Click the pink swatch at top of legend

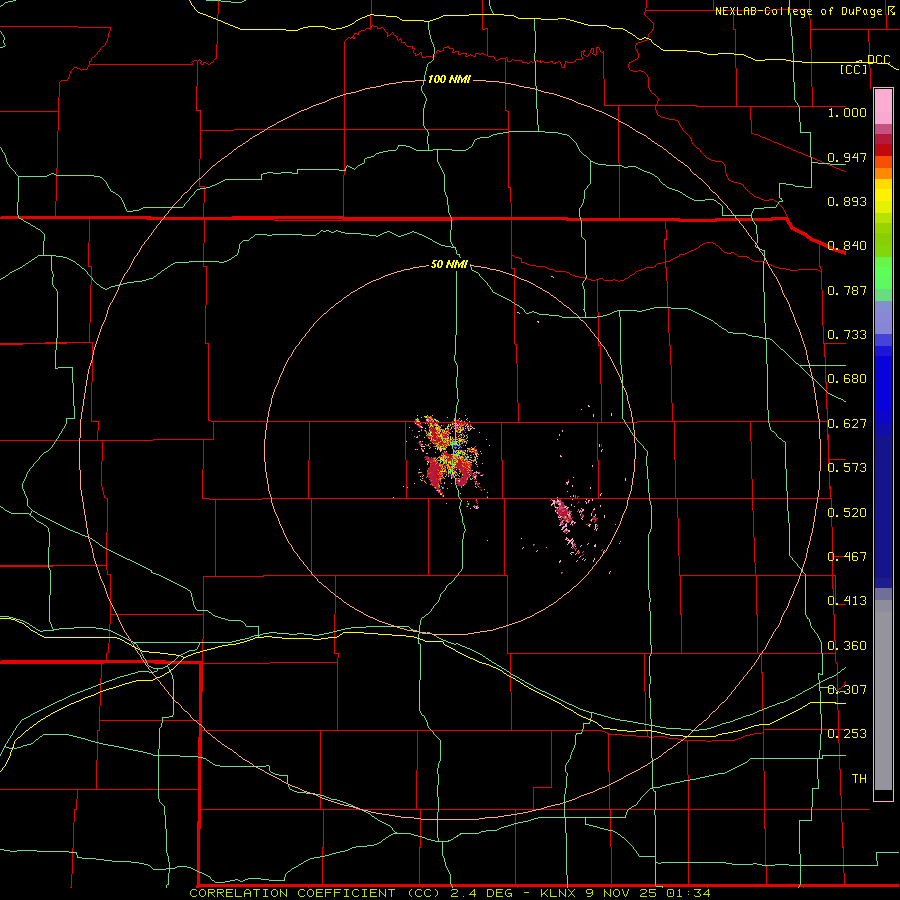(883, 107)
